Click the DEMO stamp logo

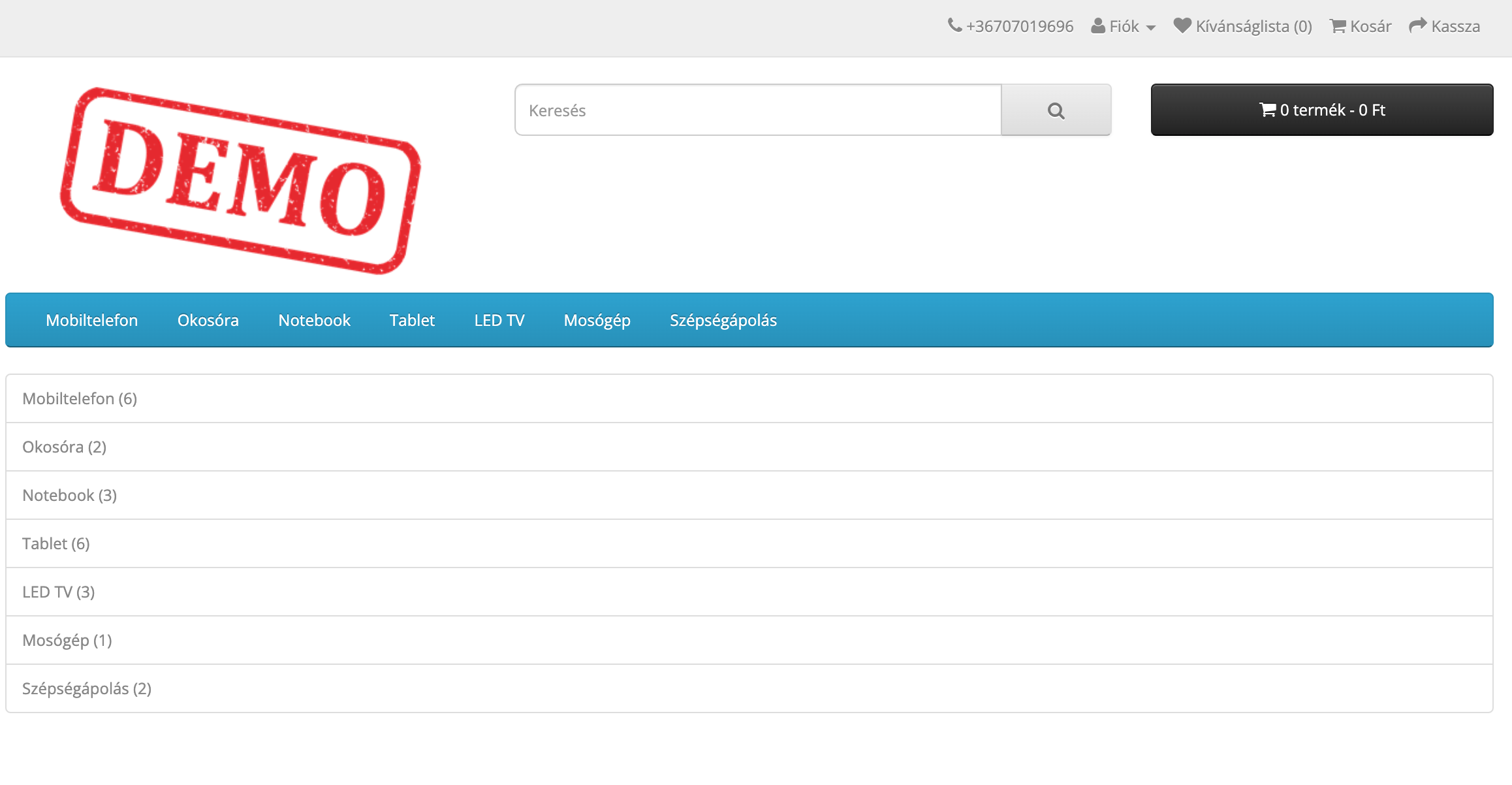point(240,181)
